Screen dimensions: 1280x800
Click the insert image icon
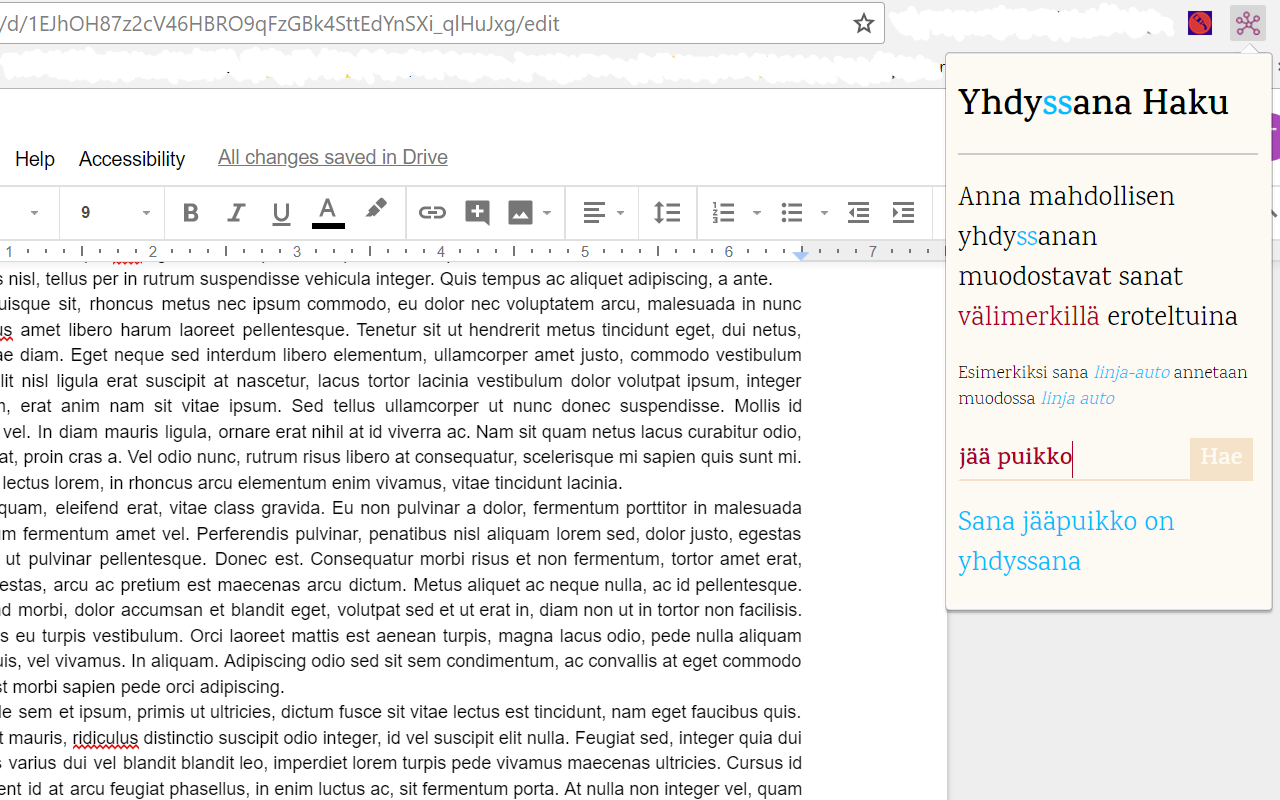[x=520, y=213]
